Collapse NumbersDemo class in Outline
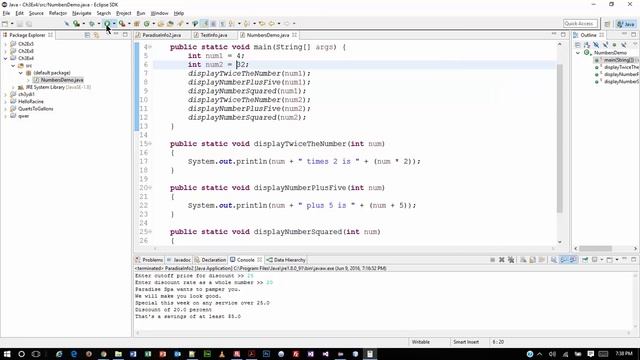 [578, 53]
